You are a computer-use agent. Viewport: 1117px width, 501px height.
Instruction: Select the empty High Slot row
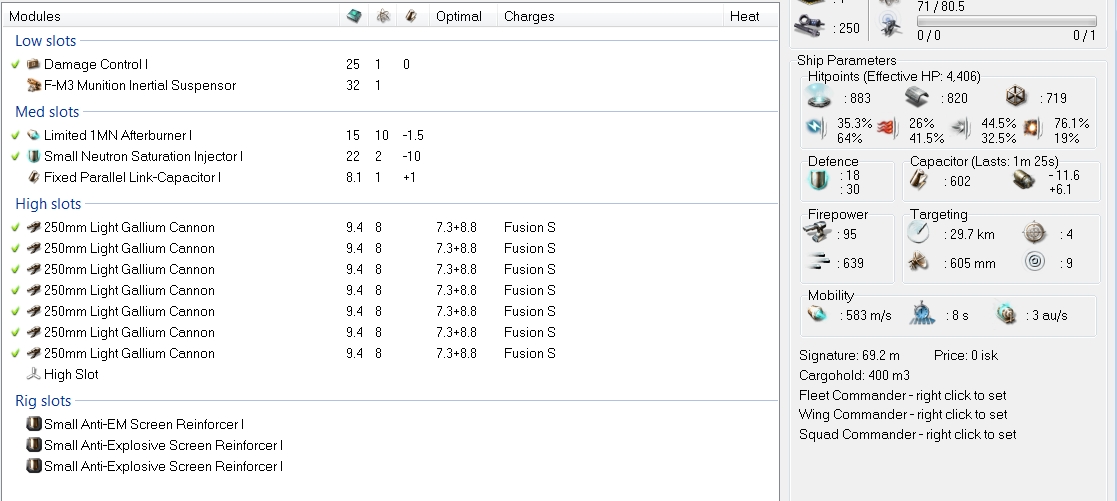click(x=71, y=374)
